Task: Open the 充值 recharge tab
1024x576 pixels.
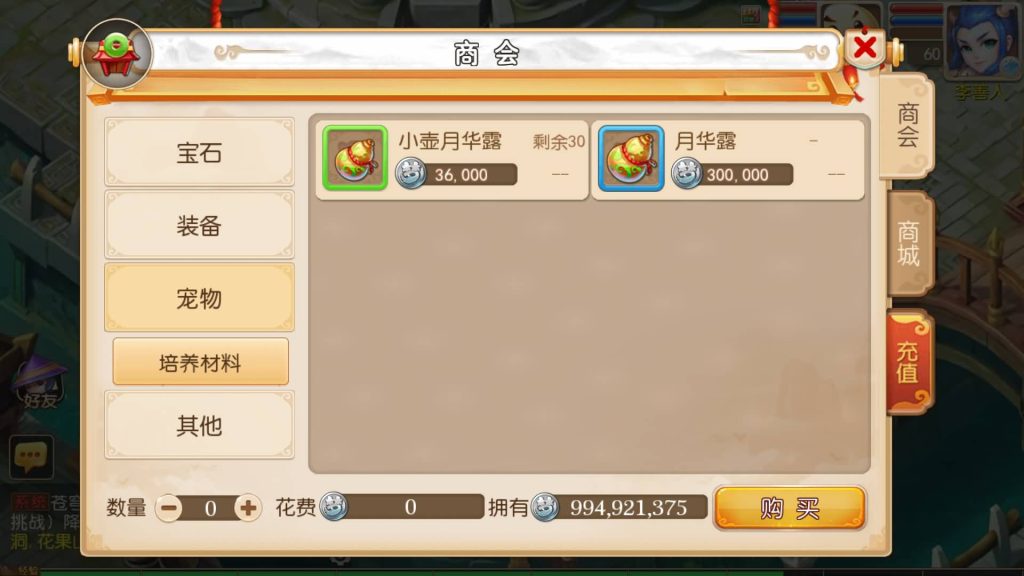Action: [x=909, y=362]
